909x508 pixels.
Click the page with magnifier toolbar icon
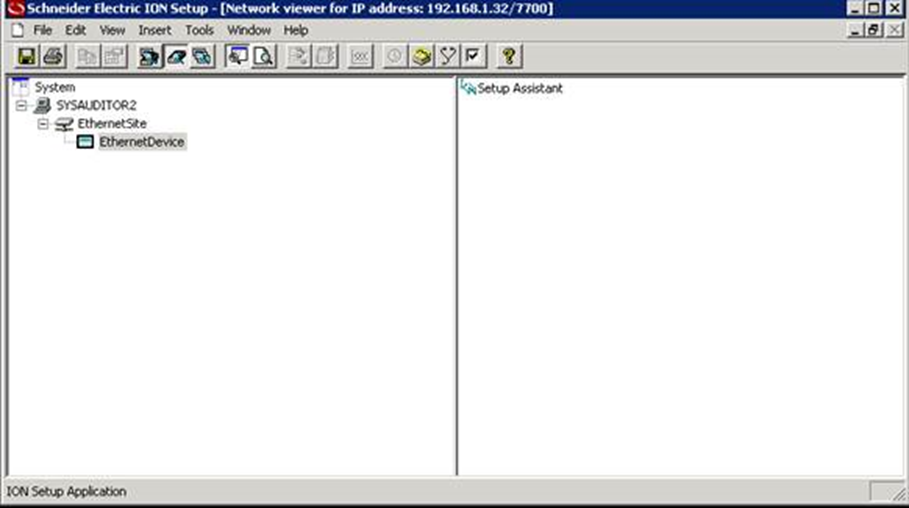[264, 56]
